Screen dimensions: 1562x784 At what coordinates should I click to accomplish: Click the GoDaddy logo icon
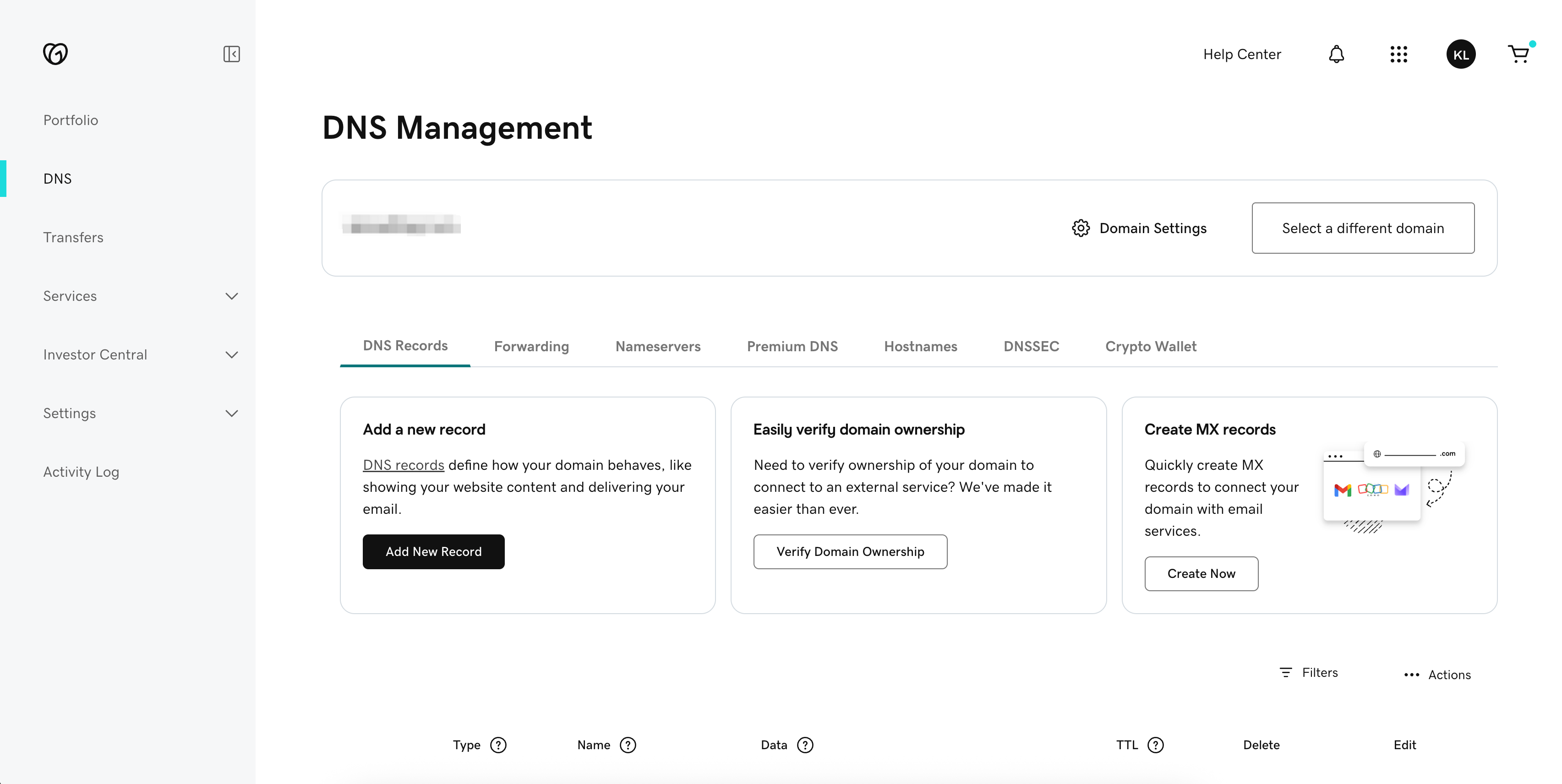coord(55,54)
